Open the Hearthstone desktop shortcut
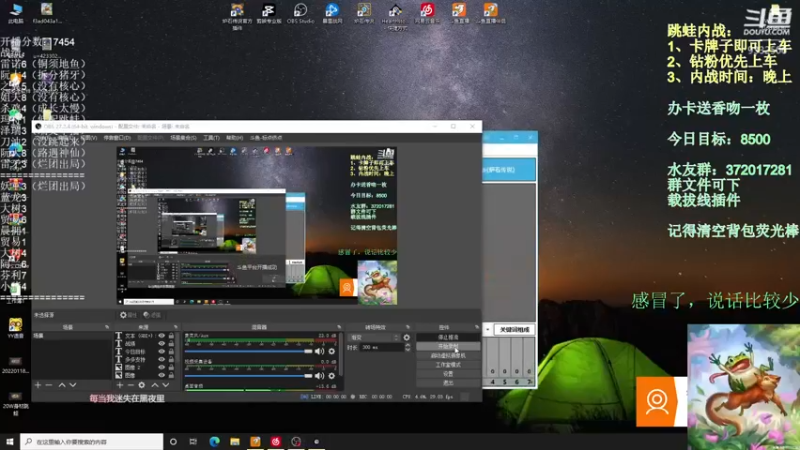Viewport: 800px width, 450px height. pyautogui.click(x=395, y=15)
